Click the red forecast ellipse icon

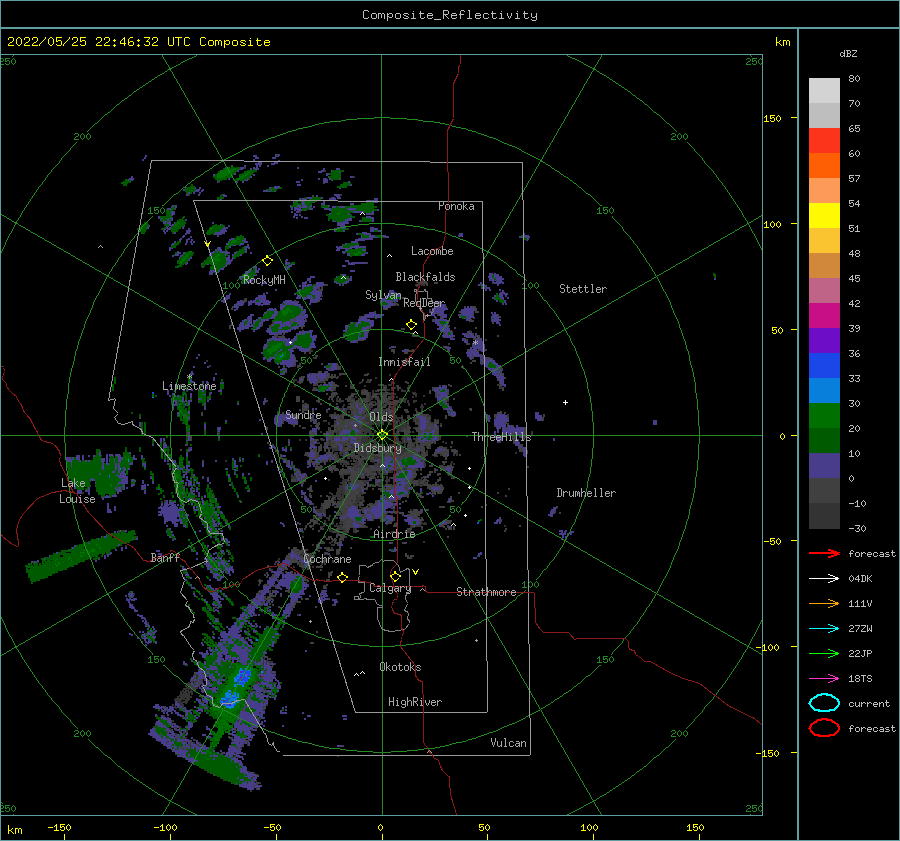pos(824,728)
